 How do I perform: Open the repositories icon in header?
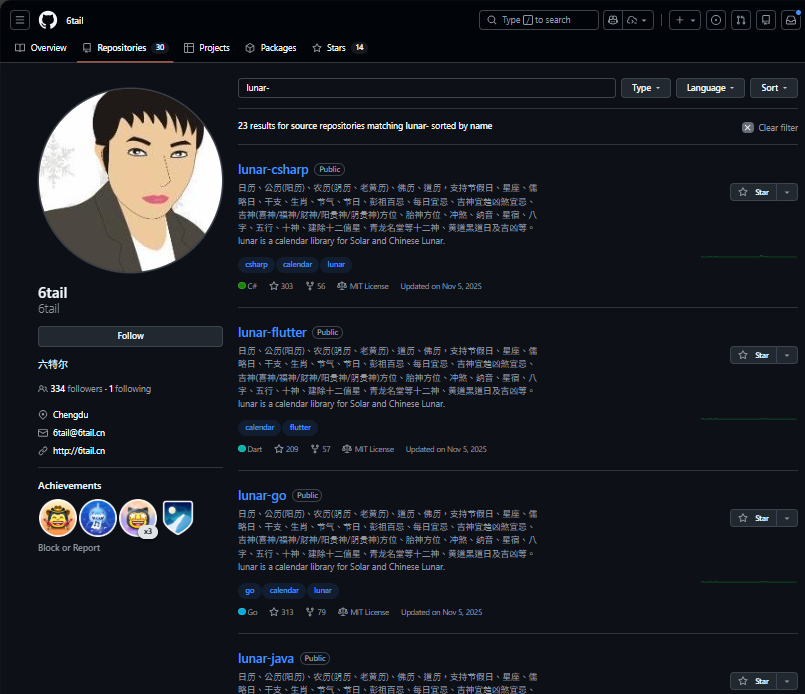coord(766,20)
